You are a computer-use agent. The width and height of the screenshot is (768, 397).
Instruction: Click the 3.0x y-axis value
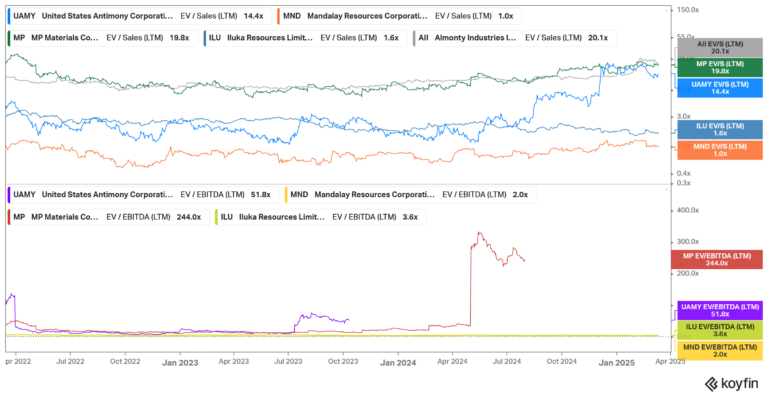click(683, 116)
